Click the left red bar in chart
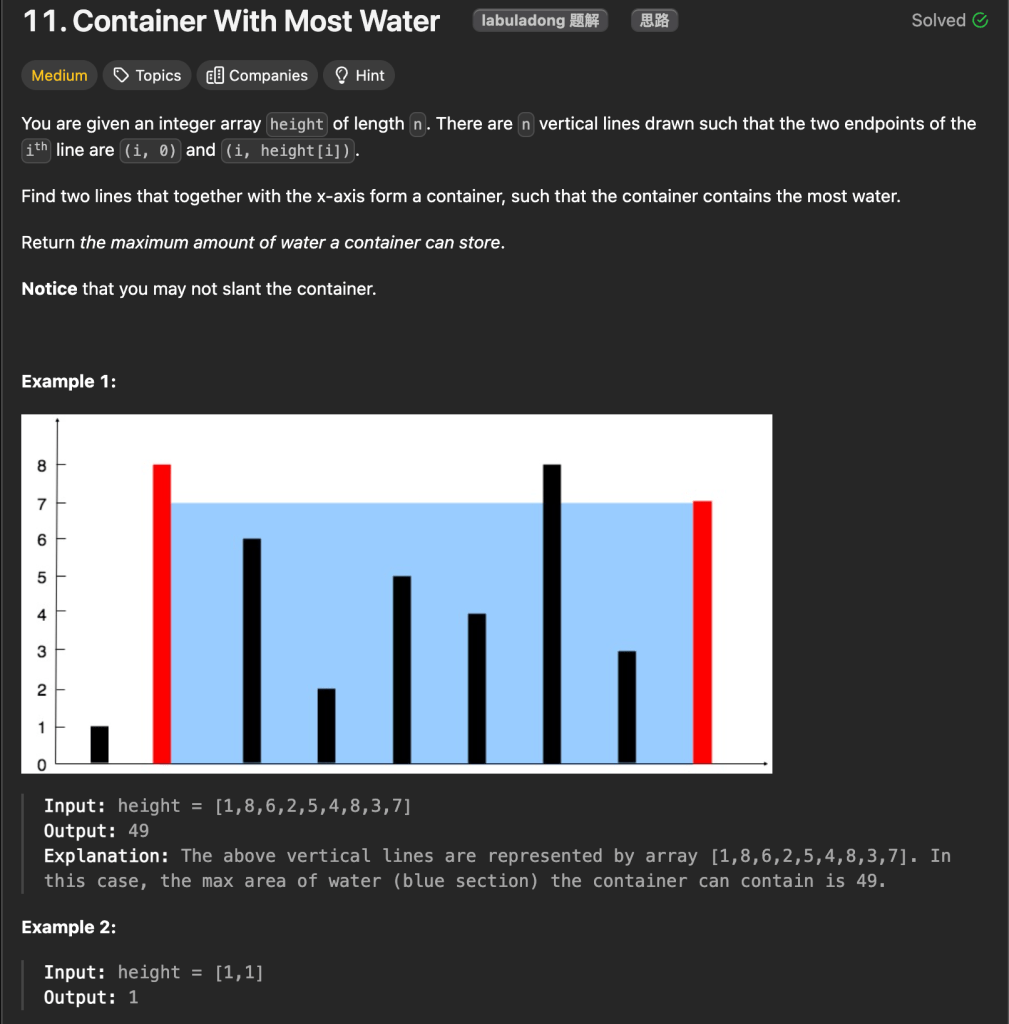 pos(162,612)
